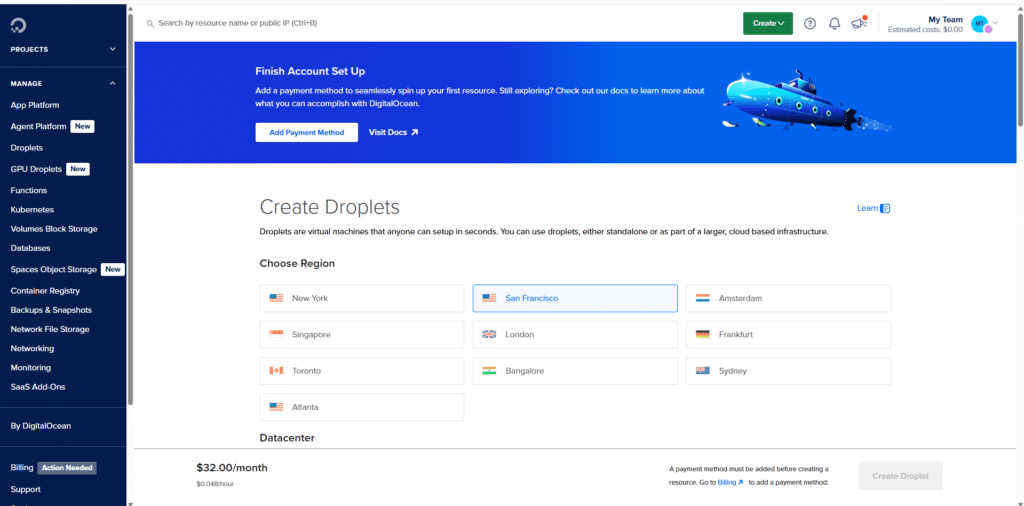Select the Amsterdam region option

point(788,298)
